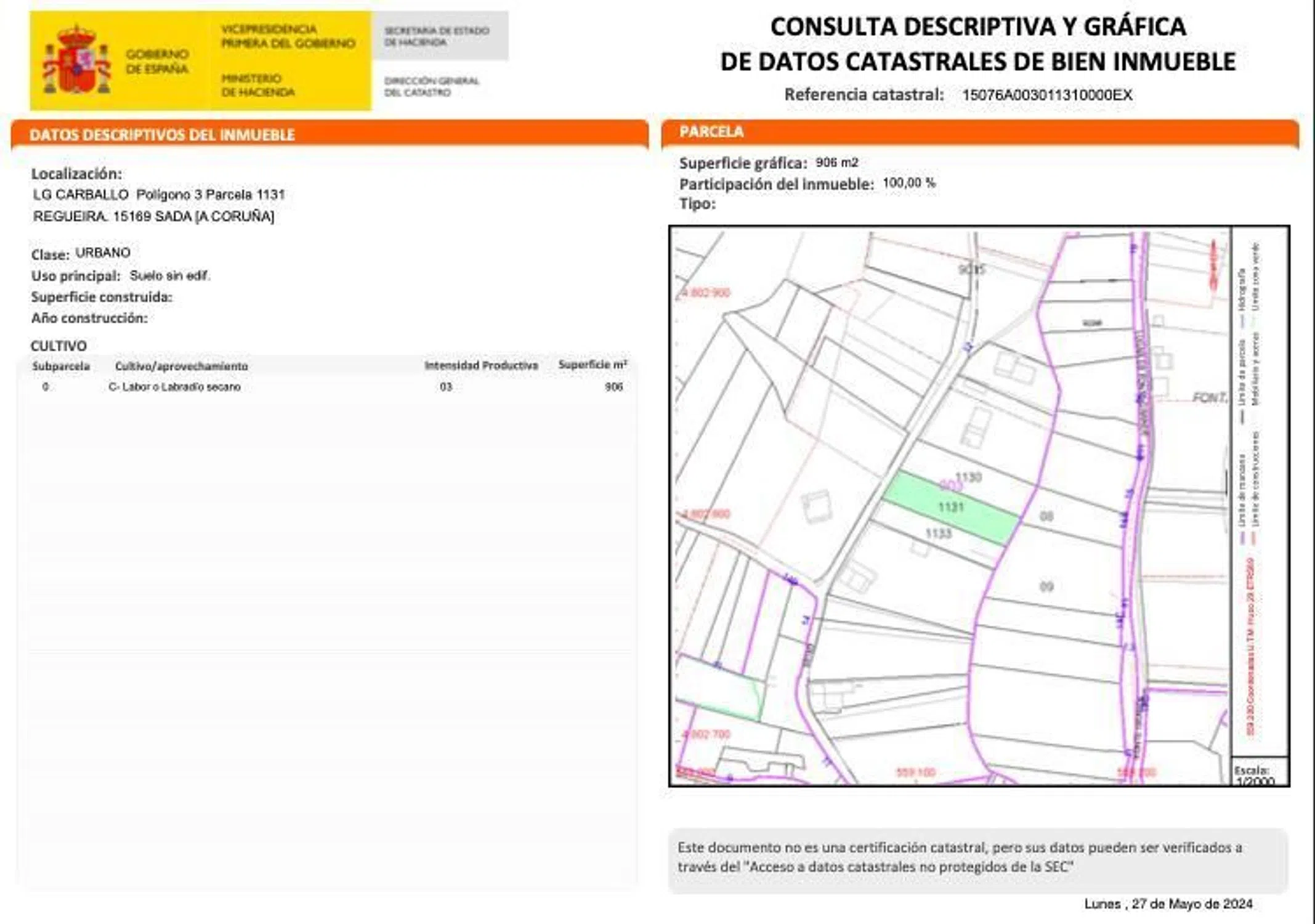Click the Gobierno de España logo text
1315x924 pixels.
157,62
